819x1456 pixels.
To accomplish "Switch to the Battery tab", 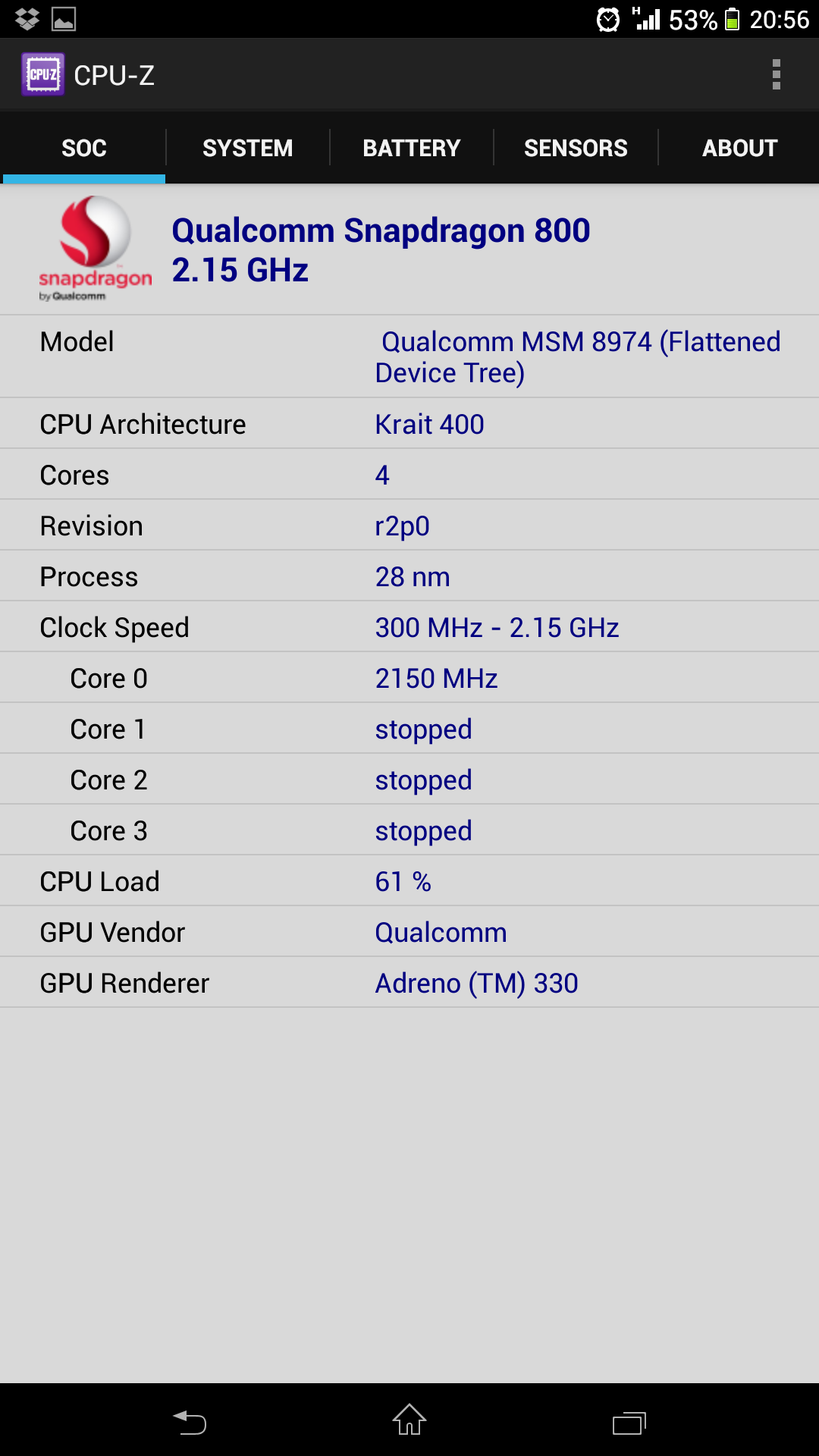I will click(411, 148).
